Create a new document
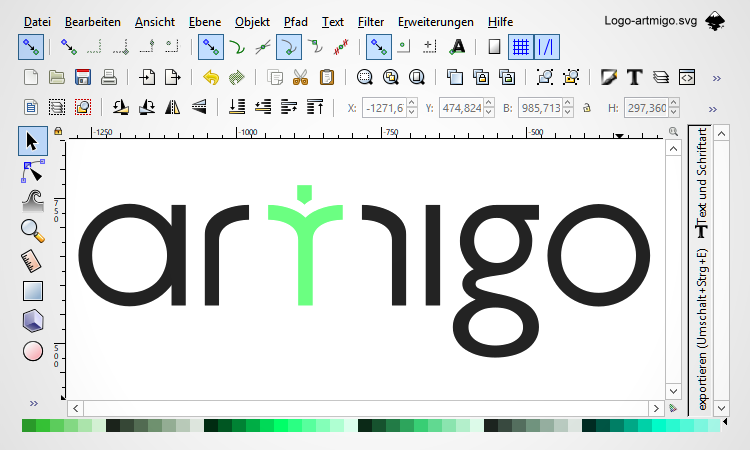 click(x=31, y=77)
